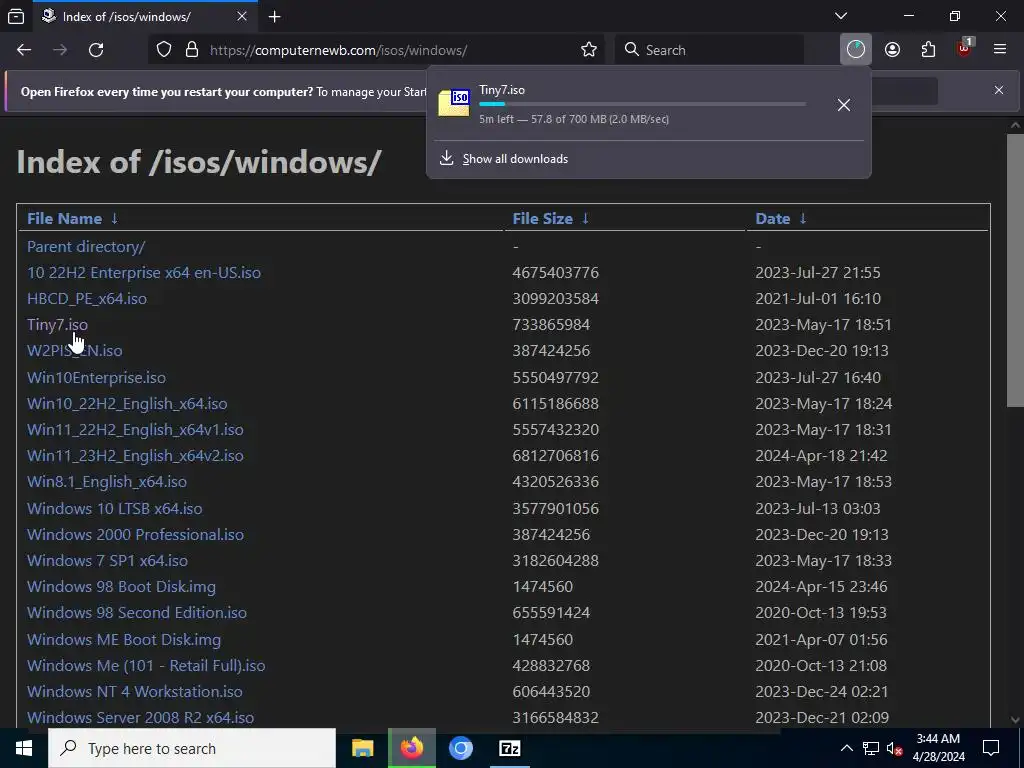Image resolution: width=1024 pixels, height=768 pixels.
Task: Download Windows 2000 Professional.iso
Action: click(x=135, y=534)
